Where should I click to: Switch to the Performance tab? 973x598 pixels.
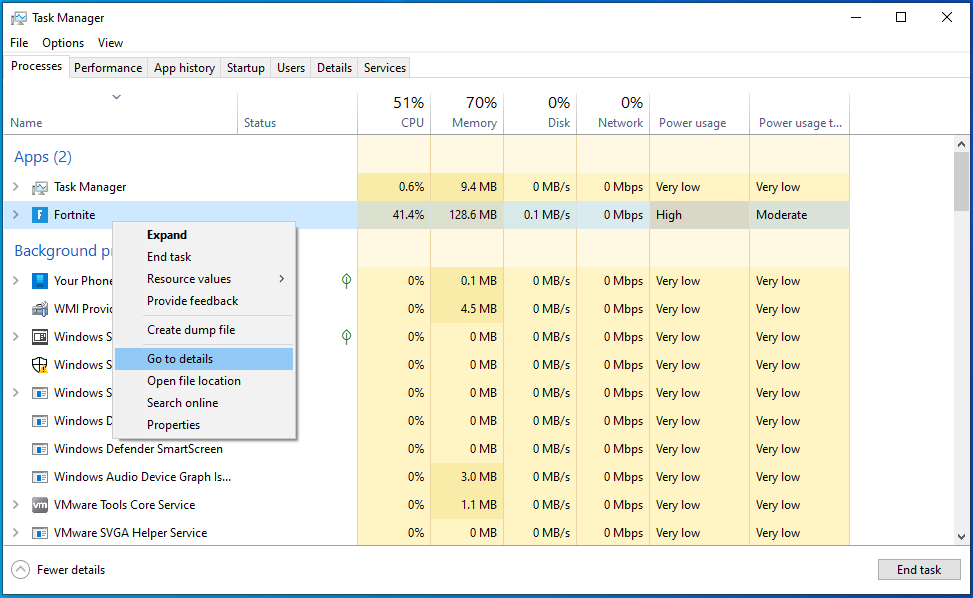pyautogui.click(x=108, y=68)
